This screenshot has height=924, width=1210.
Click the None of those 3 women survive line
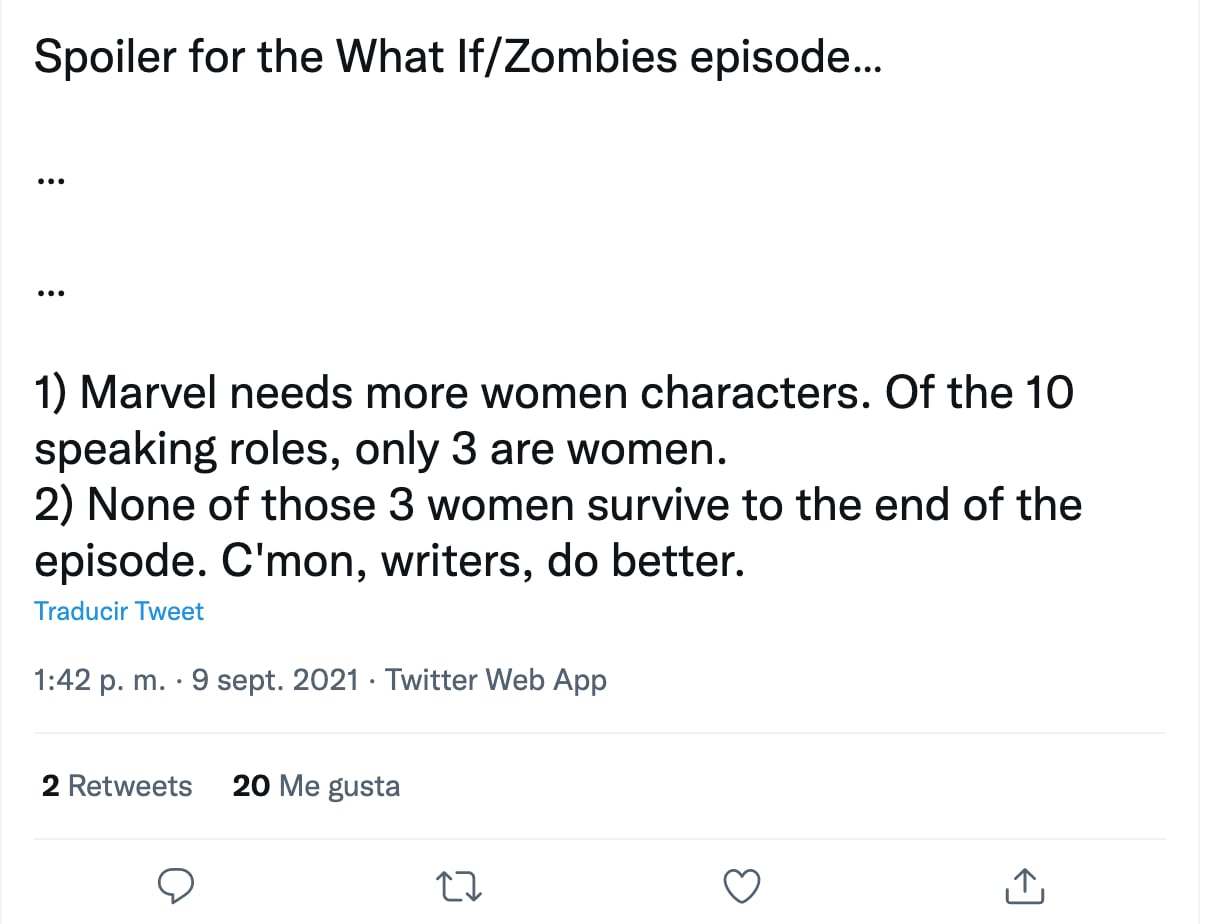(x=557, y=505)
